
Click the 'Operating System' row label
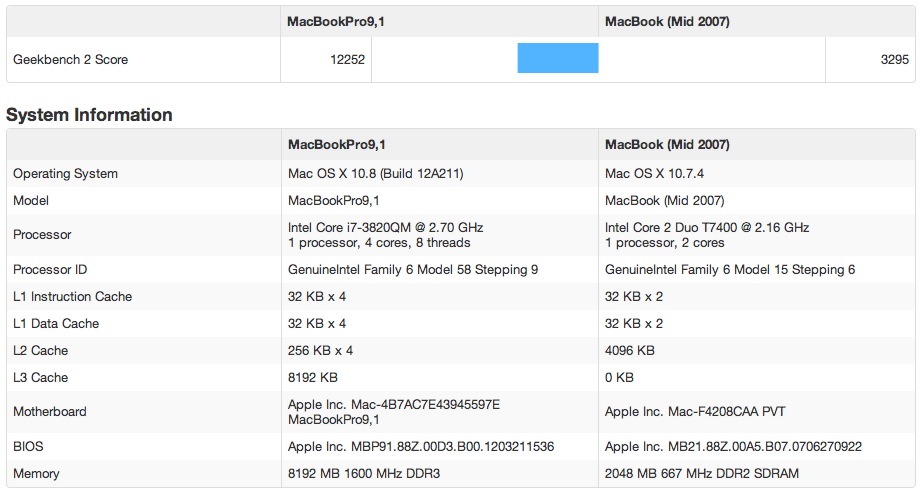tap(65, 173)
